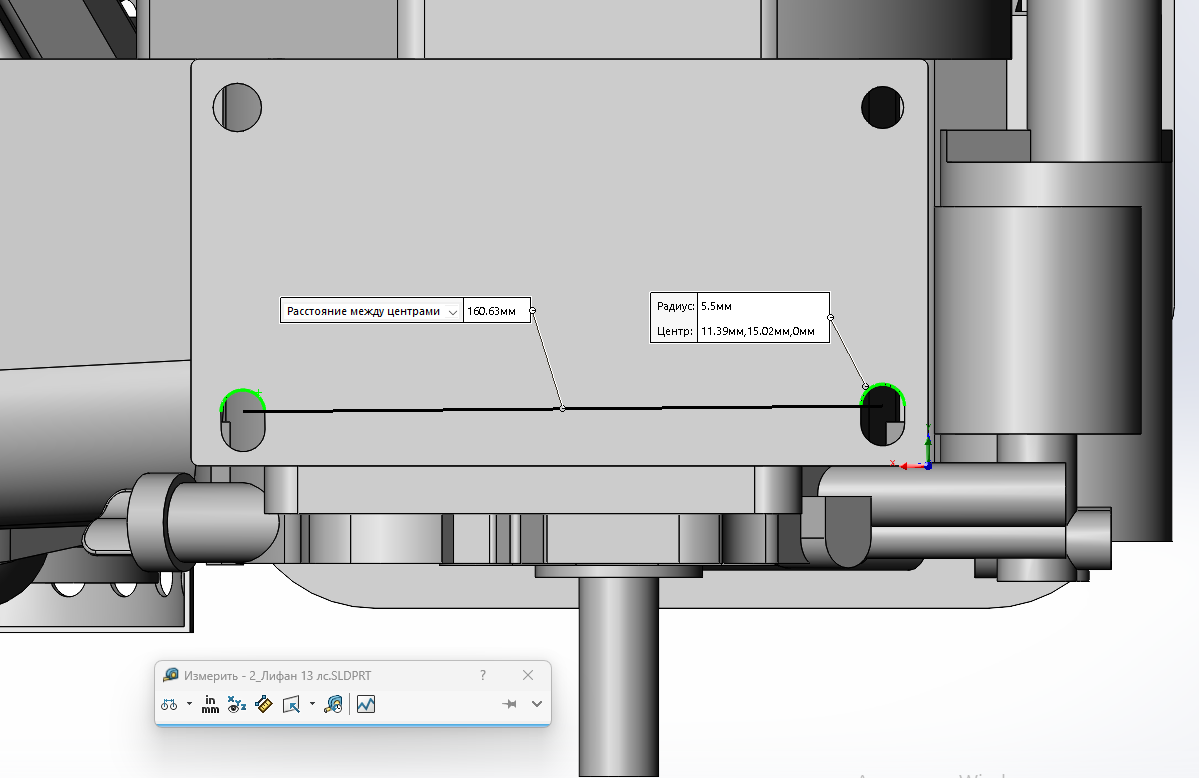Image resolution: width=1199 pixels, height=778 pixels.
Task: Close the Измерить measure dialog
Action: point(528,675)
